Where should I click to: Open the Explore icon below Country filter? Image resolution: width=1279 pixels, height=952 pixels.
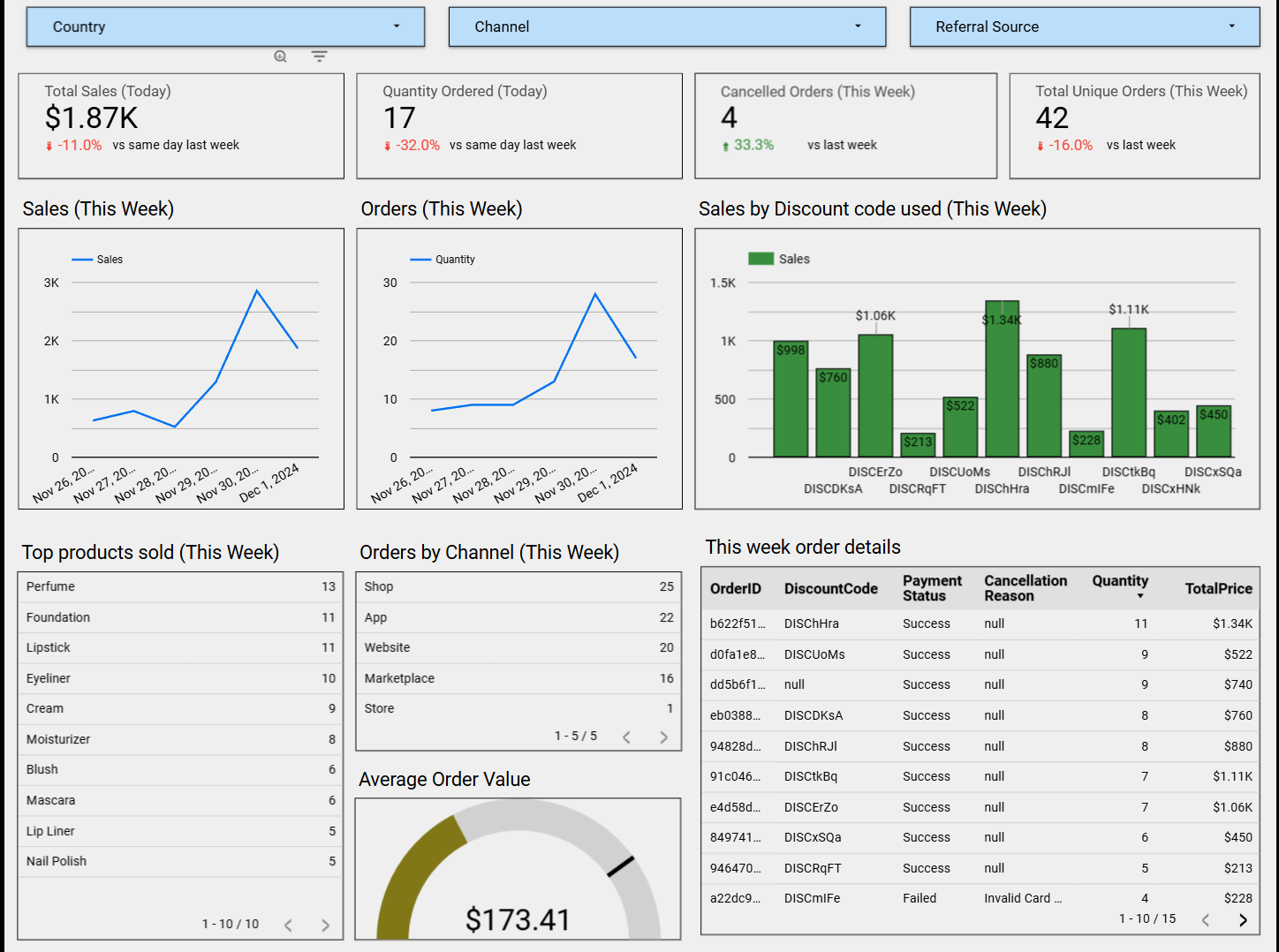(x=280, y=57)
